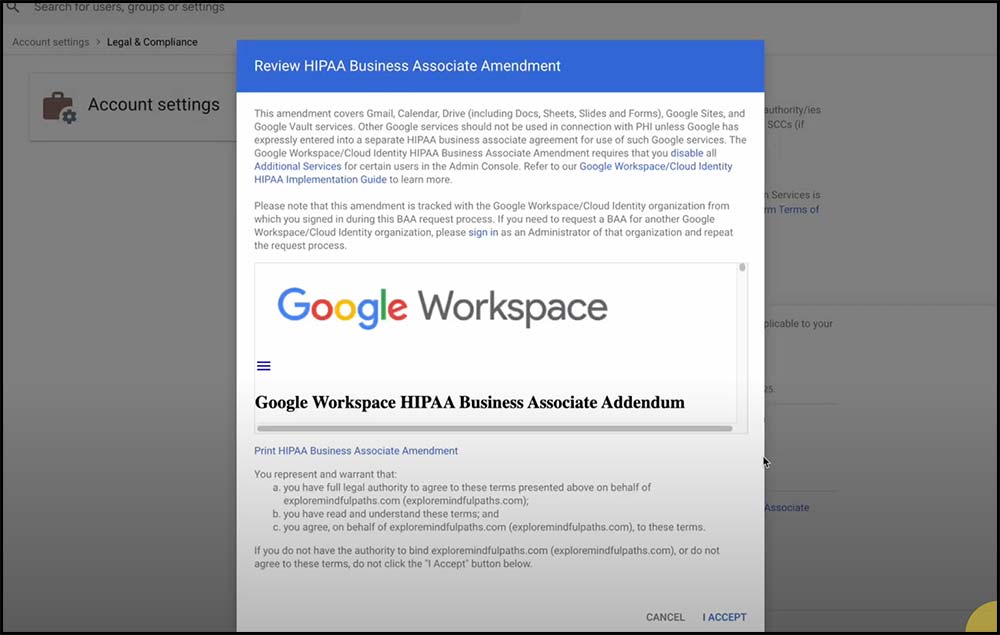The image size is (1000, 635).
Task: Click the Account settings briefcase icon
Action: coord(59,107)
